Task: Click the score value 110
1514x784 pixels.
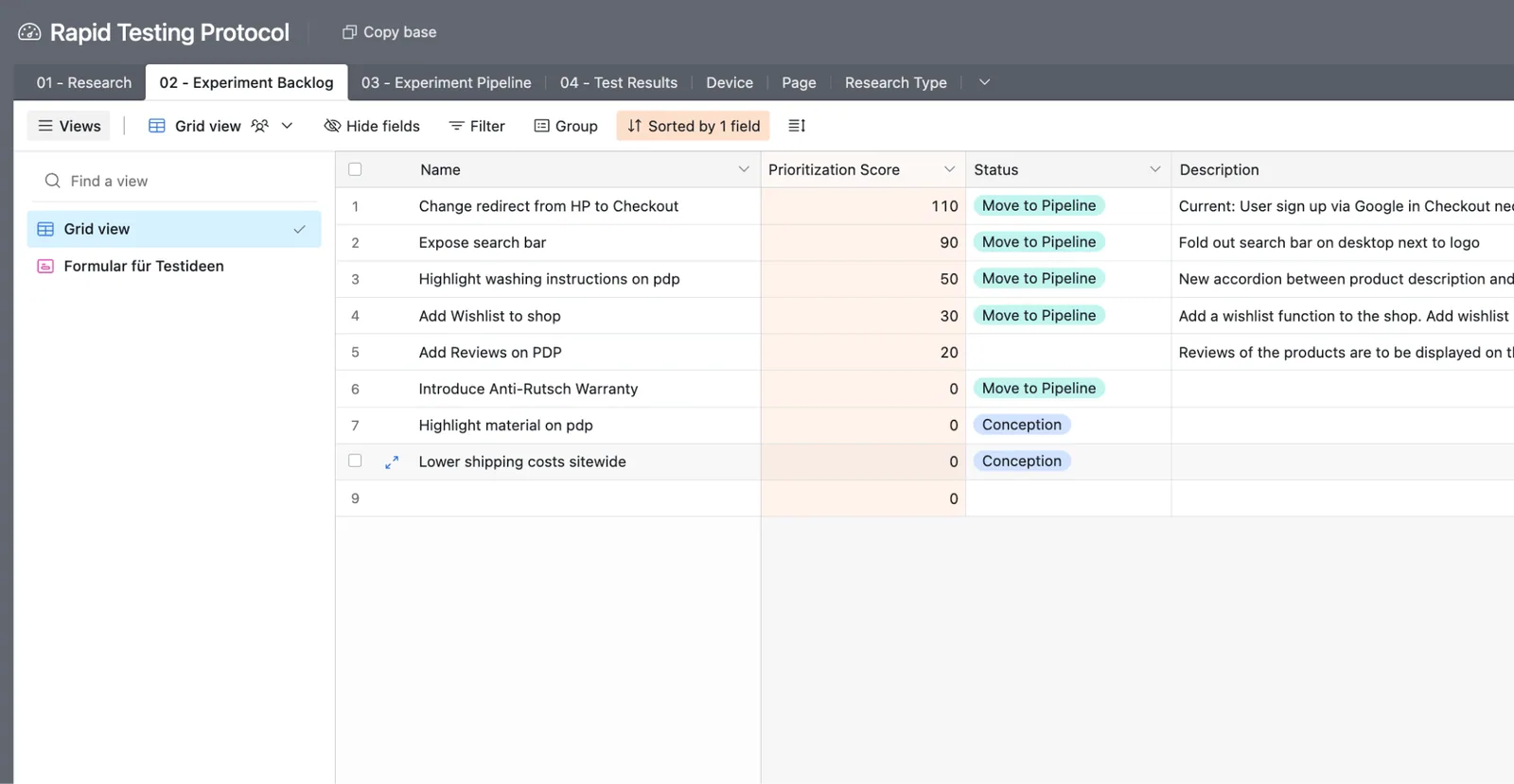Action: pyautogui.click(x=944, y=206)
